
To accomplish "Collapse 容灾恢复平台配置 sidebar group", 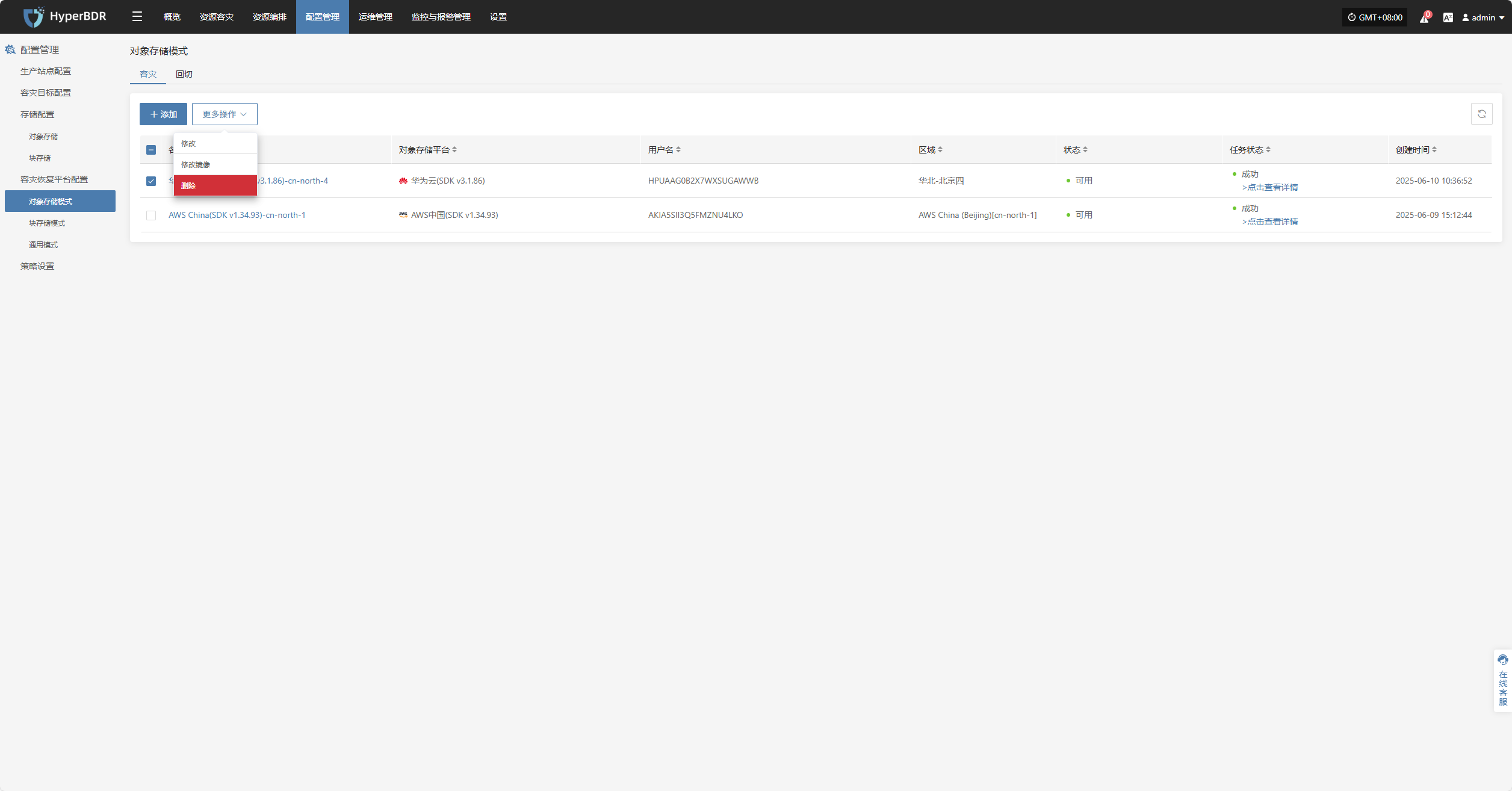I will (x=54, y=179).
